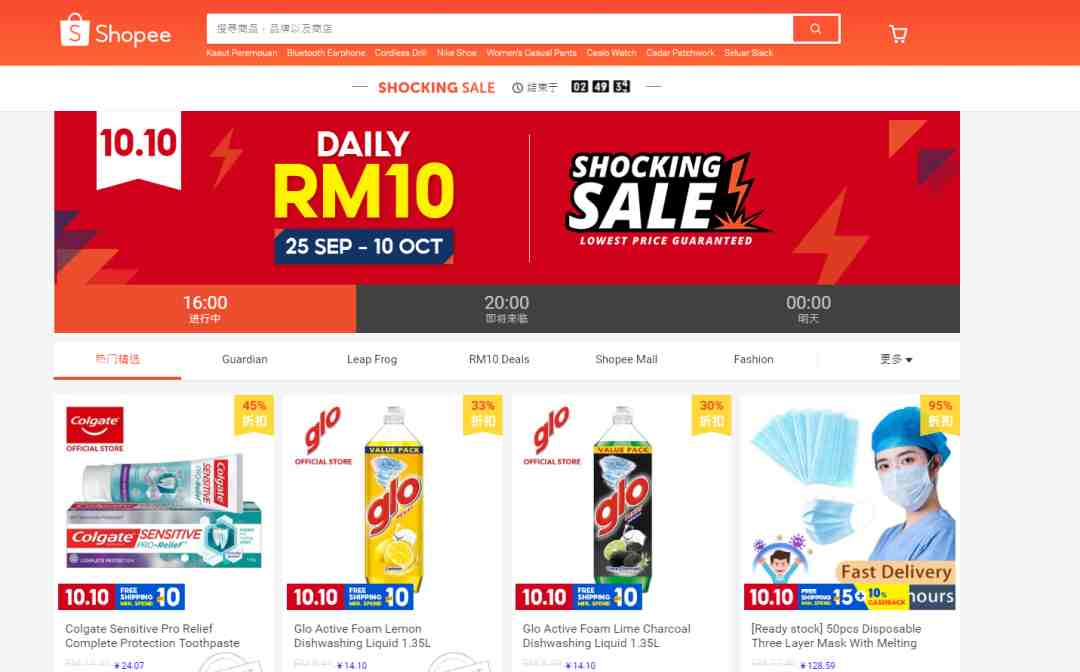The height and width of the screenshot is (672, 1080).
Task: Open the Shopee Mall tab
Action: (626, 359)
